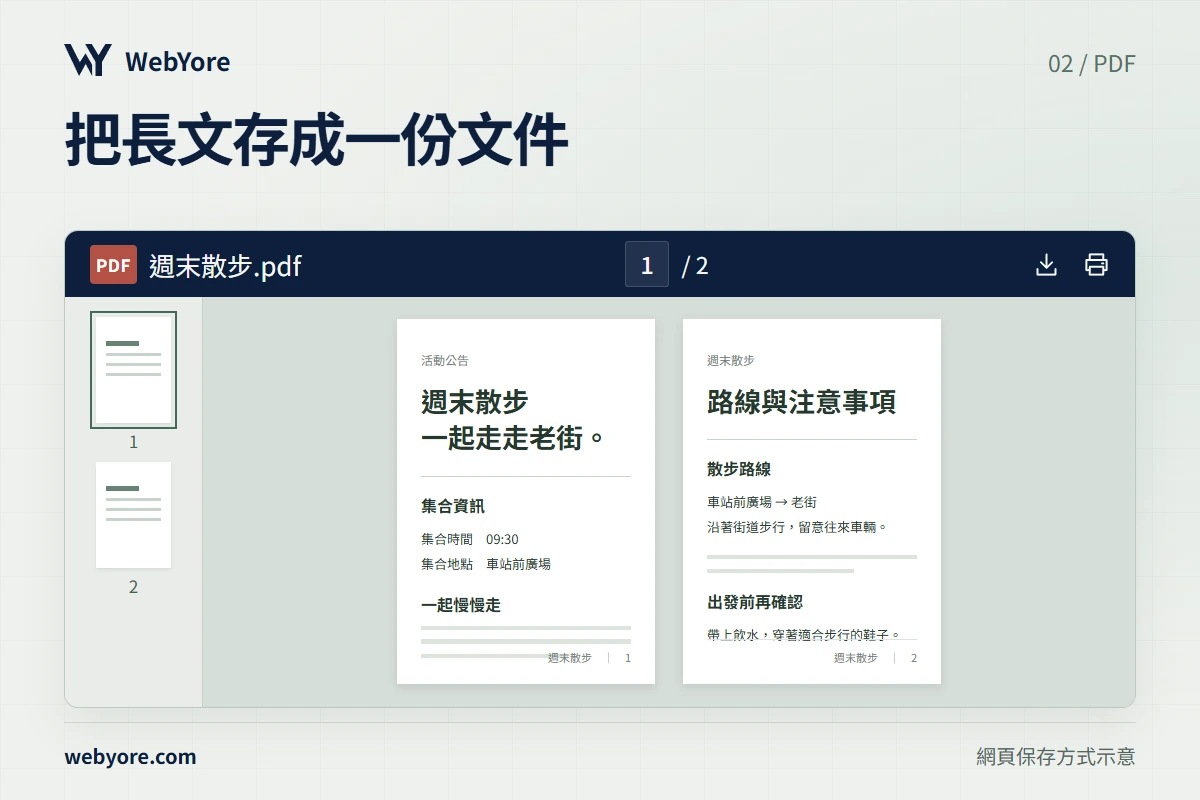Click the caption 網頁保存方式示意
Image resolution: width=1200 pixels, height=800 pixels.
1056,757
